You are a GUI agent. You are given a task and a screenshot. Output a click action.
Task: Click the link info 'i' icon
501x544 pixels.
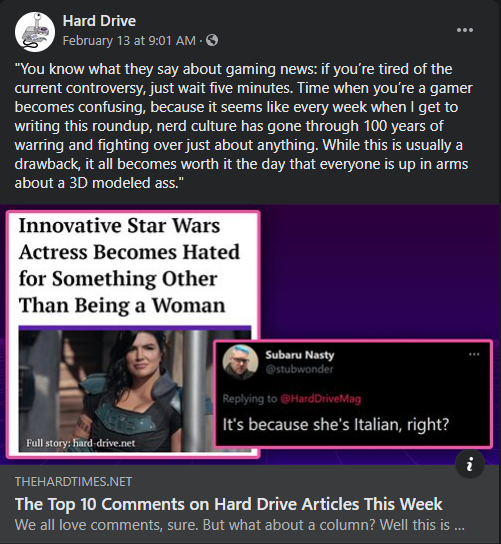click(x=470, y=464)
